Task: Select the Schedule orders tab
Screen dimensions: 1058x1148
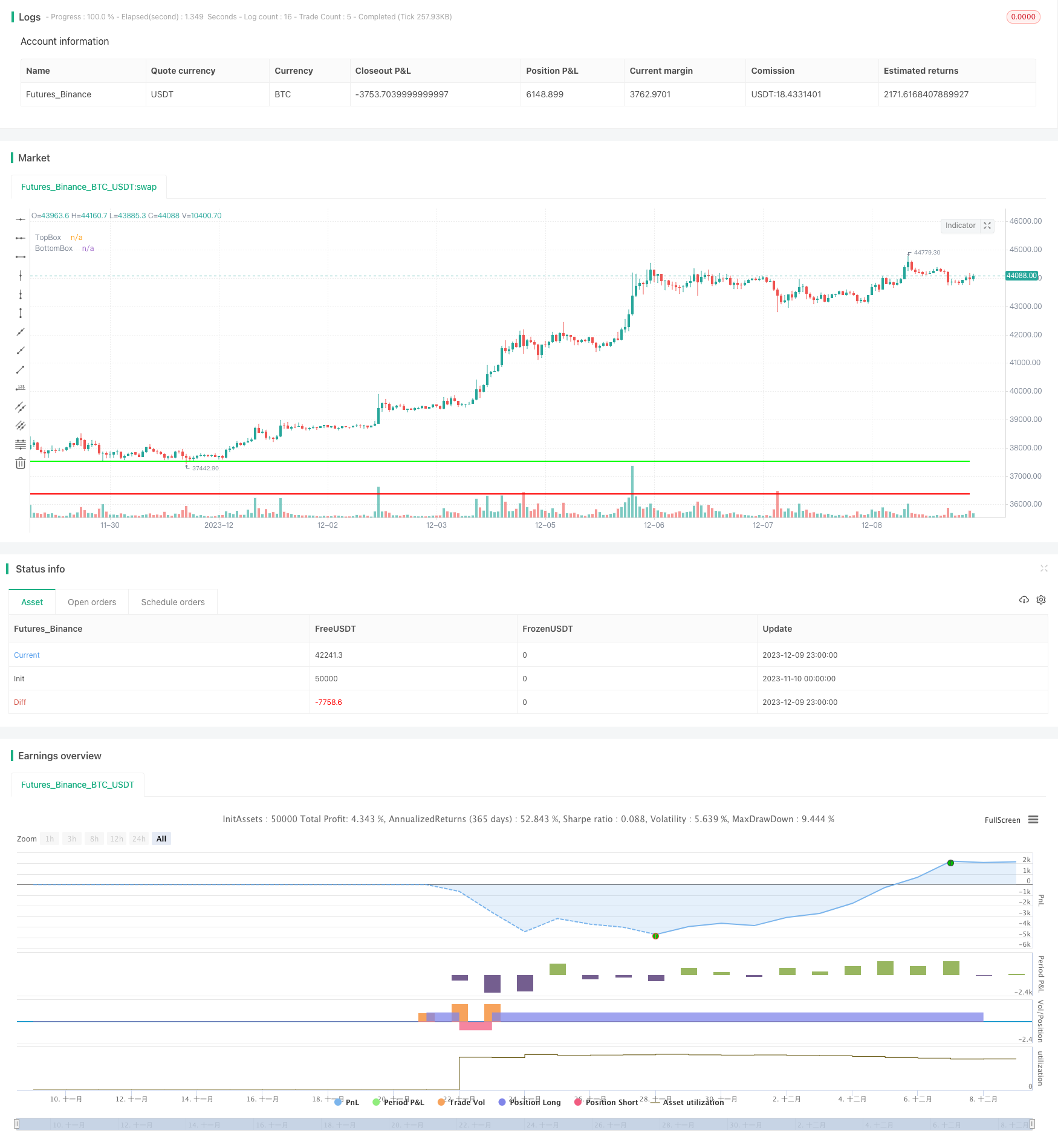Action: pyautogui.click(x=173, y=602)
